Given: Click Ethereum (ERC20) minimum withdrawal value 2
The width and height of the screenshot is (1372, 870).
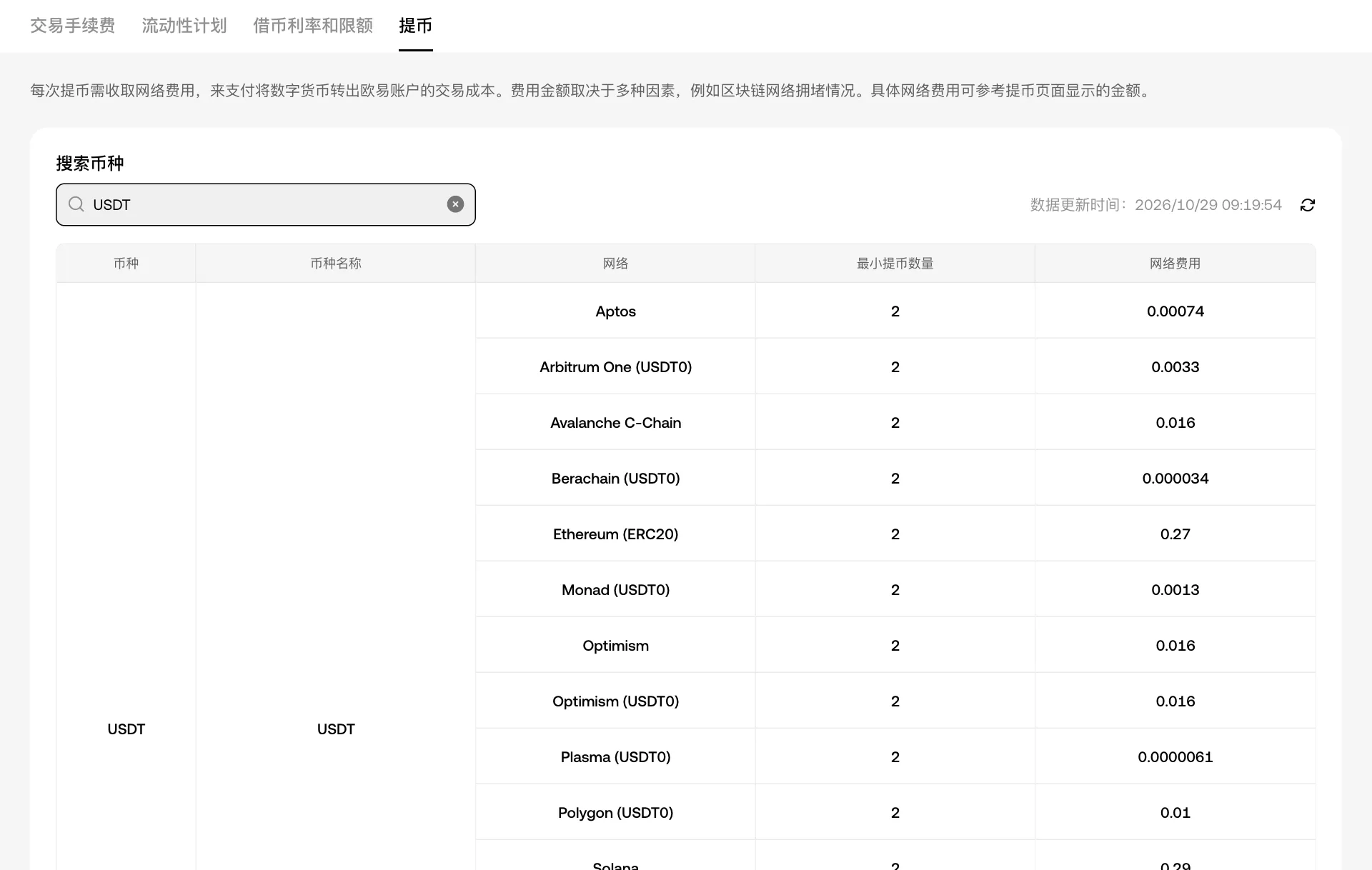Looking at the screenshot, I should coord(895,534).
